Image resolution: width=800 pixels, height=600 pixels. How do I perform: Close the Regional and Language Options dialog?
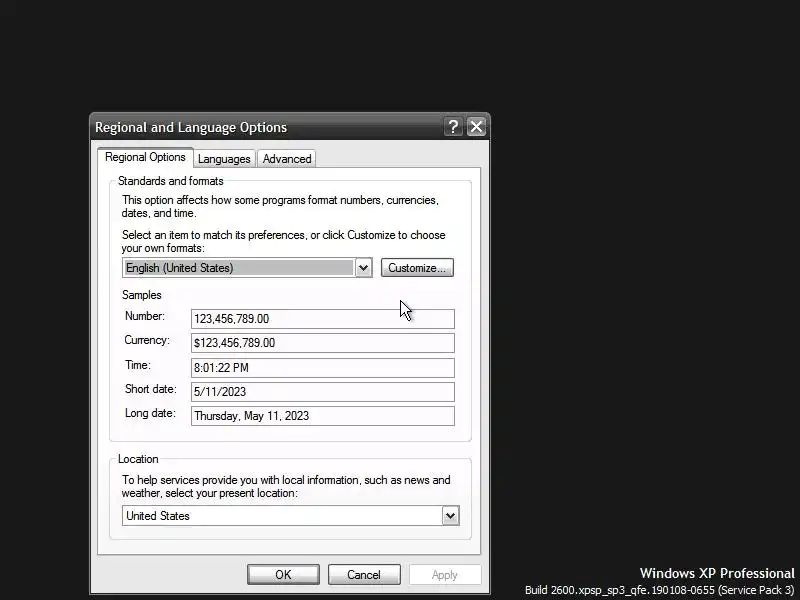tap(476, 127)
